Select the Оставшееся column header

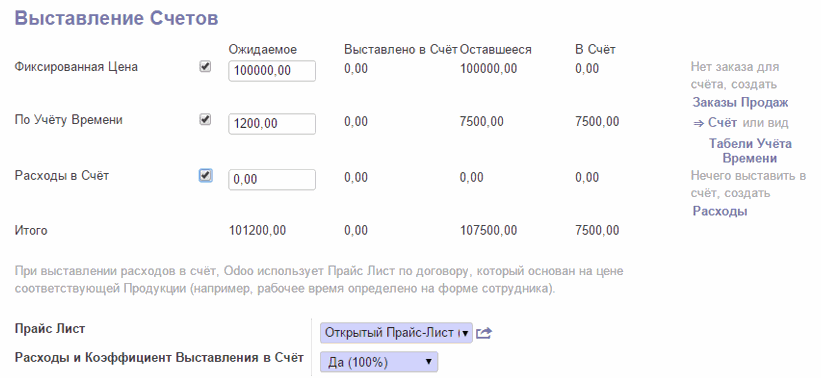click(496, 50)
